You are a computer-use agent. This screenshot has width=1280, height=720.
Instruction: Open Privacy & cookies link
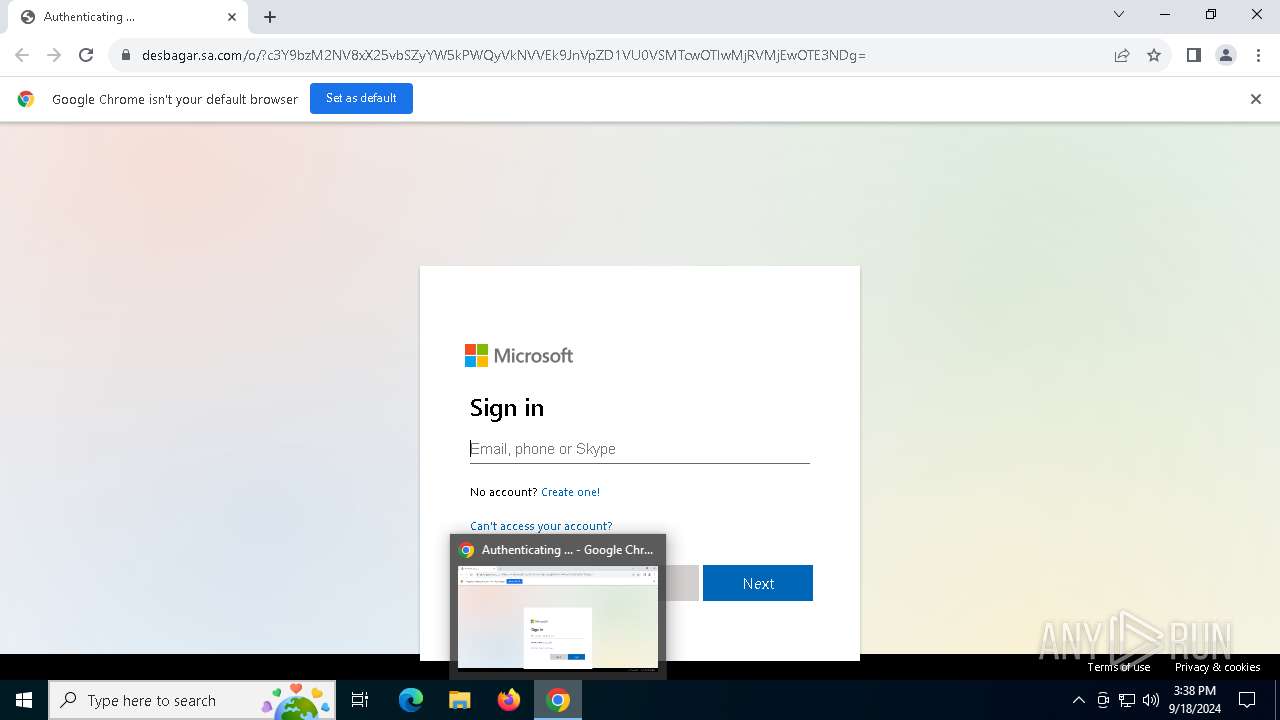[x=1217, y=667]
